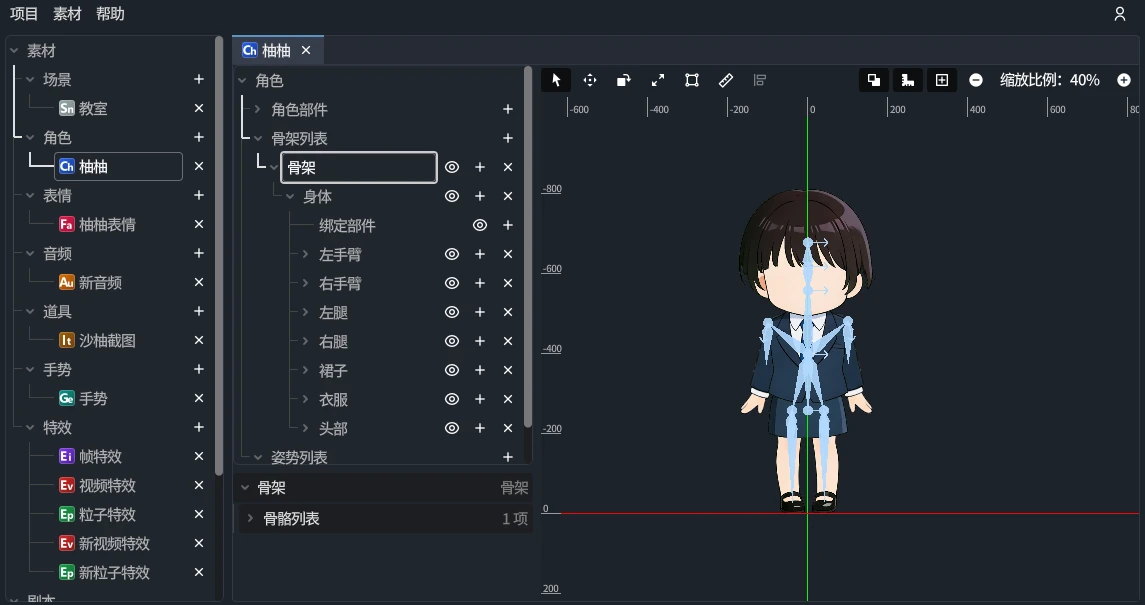Add a new pose to 姿势列表
This screenshot has width=1145, height=605.
(x=508, y=457)
